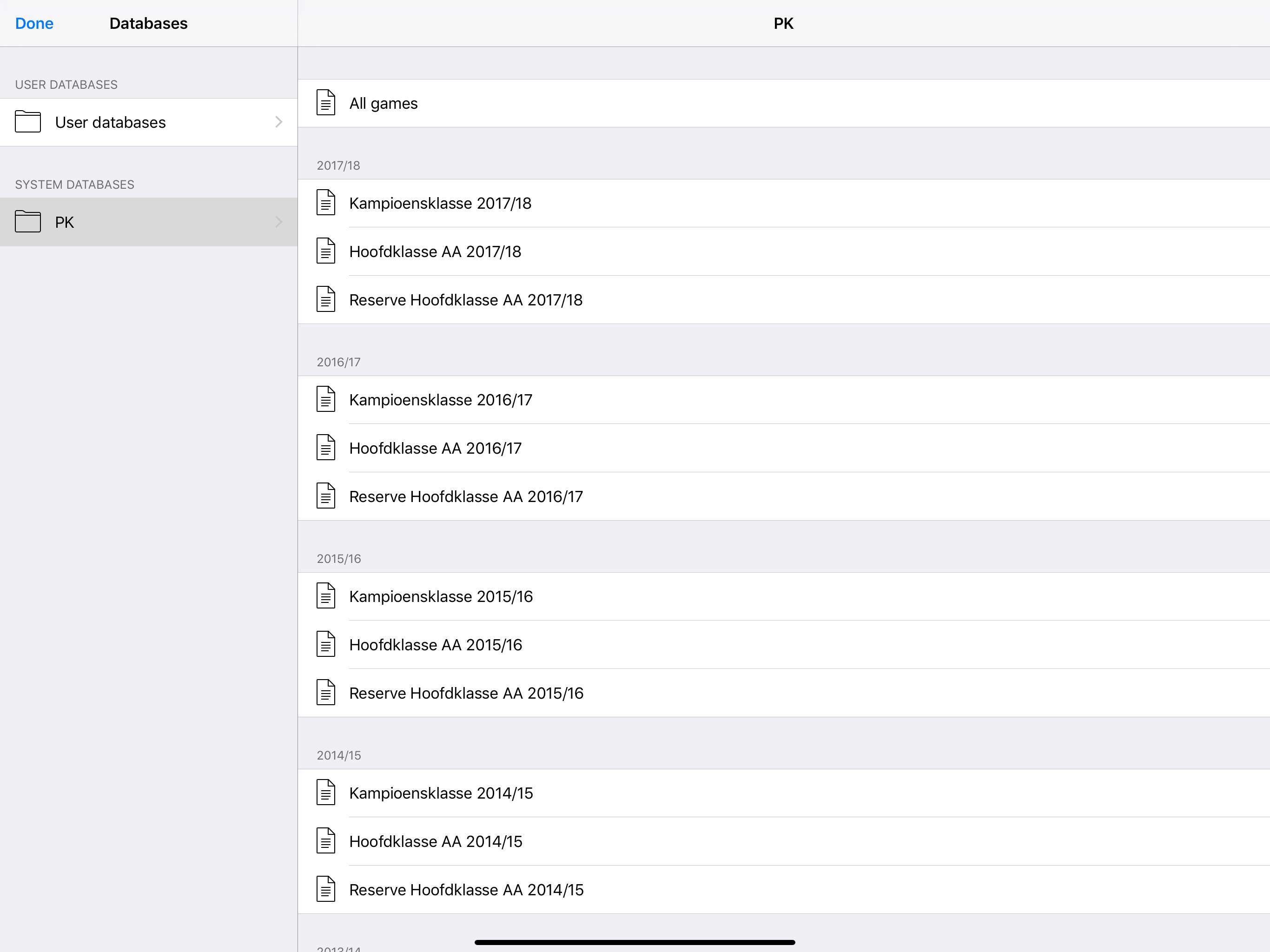Open Hoofdklasse AA 2014/15 database
The height and width of the screenshot is (952, 1270).
tap(784, 841)
